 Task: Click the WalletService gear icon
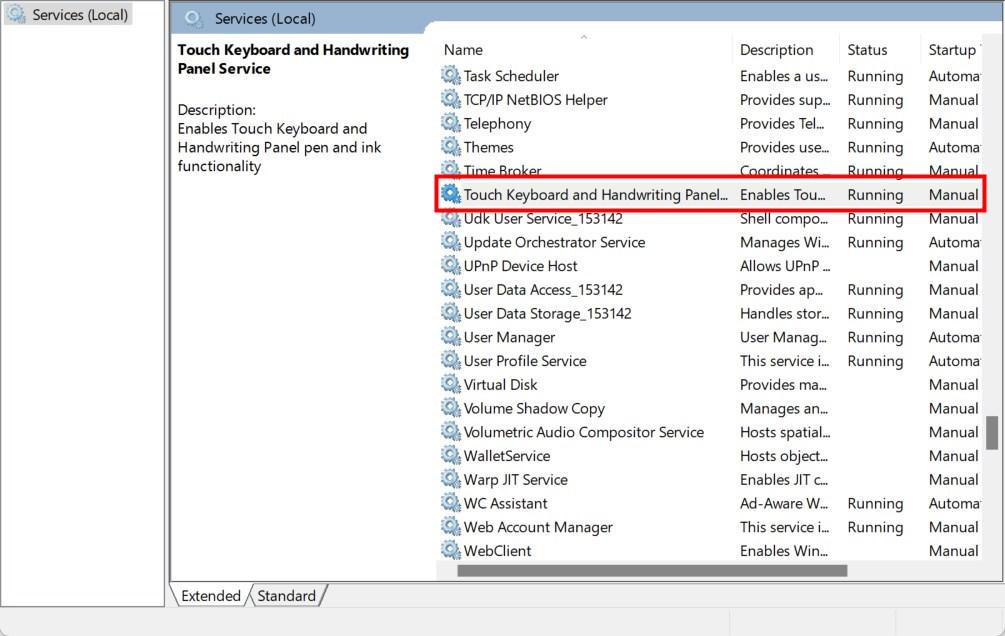pyautogui.click(x=451, y=456)
